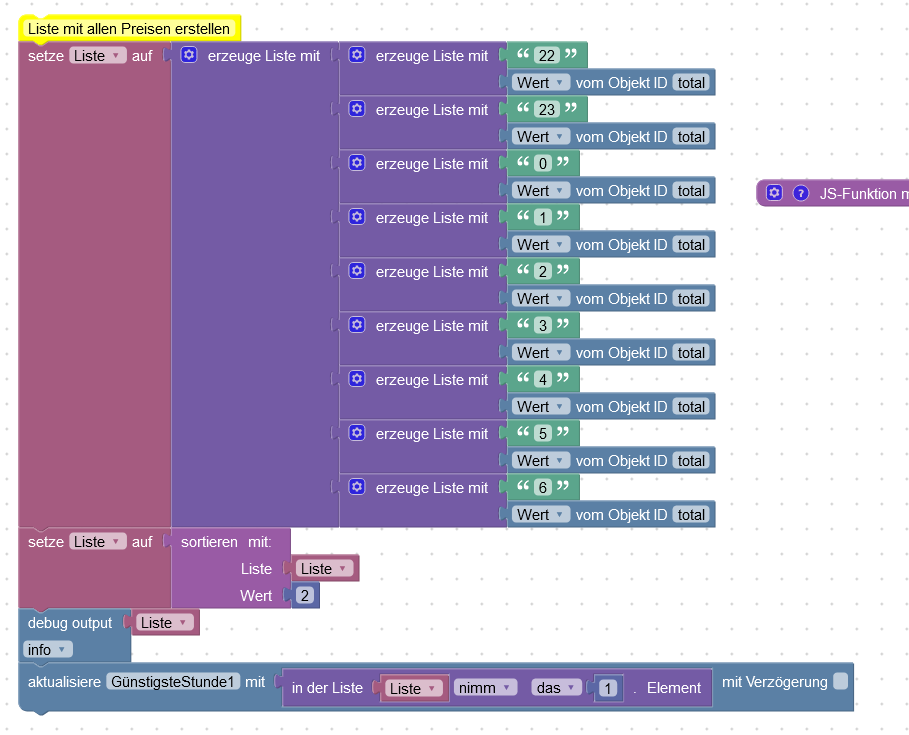Open gear mutator on list block containing "22"

click(x=357, y=55)
